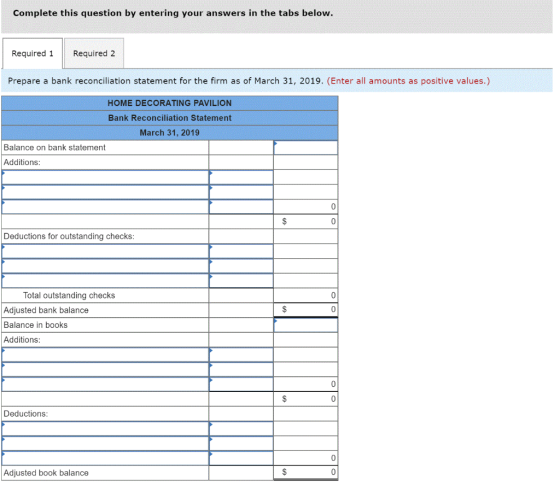Click the Bank Reconciliation Statement title
560x486 pixels.
click(170, 118)
